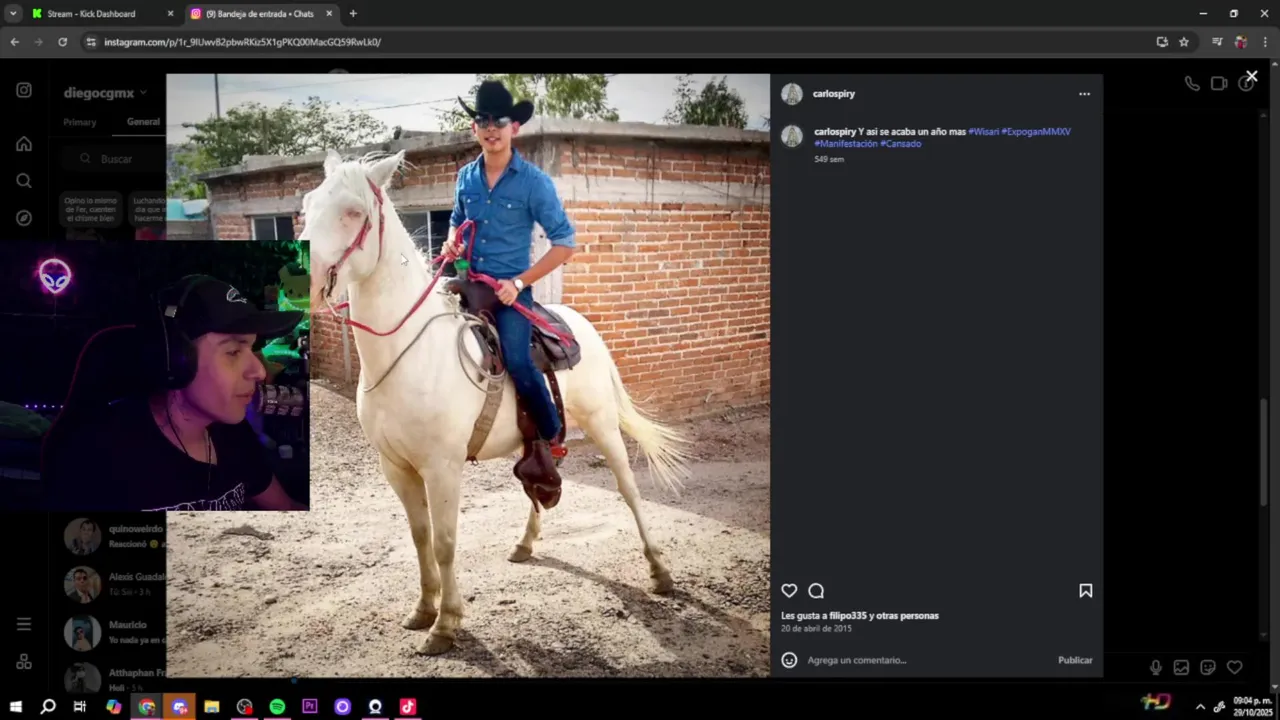Show hidden system tray icons
The height and width of the screenshot is (720, 1280).
pyautogui.click(x=1200, y=707)
